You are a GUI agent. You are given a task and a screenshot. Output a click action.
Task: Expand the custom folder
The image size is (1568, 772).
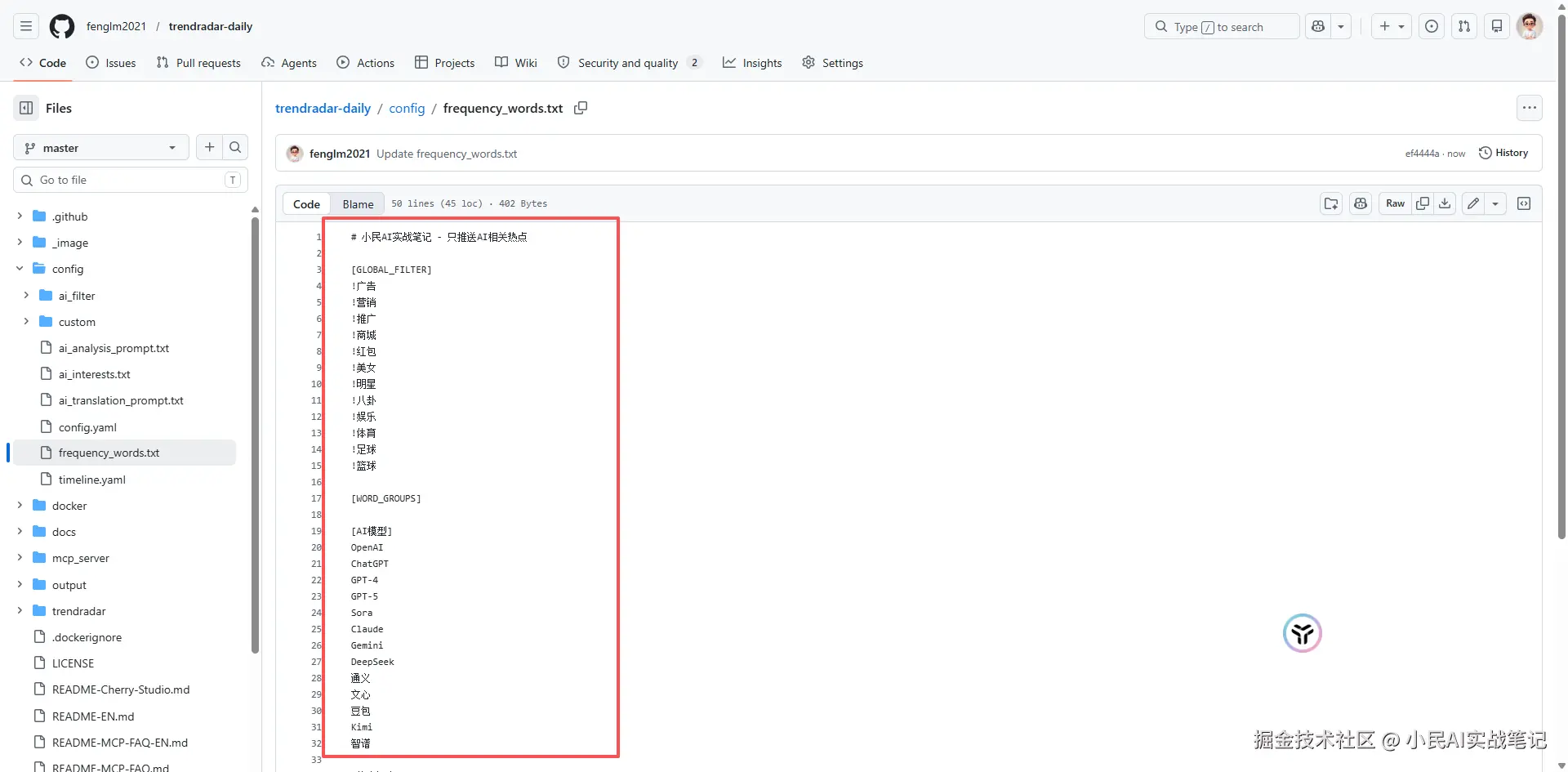(26, 321)
